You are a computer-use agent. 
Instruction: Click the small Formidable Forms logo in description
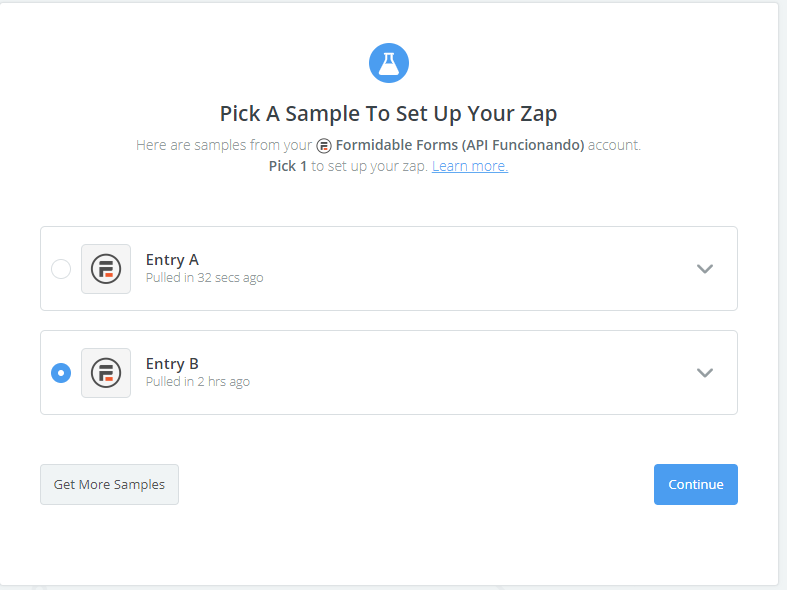point(324,146)
